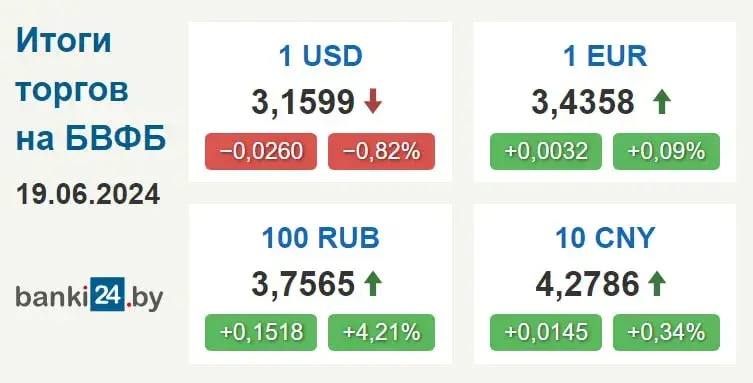The height and width of the screenshot is (383, 753).
Task: Click the green +0,0032 change badge
Action: (546, 152)
